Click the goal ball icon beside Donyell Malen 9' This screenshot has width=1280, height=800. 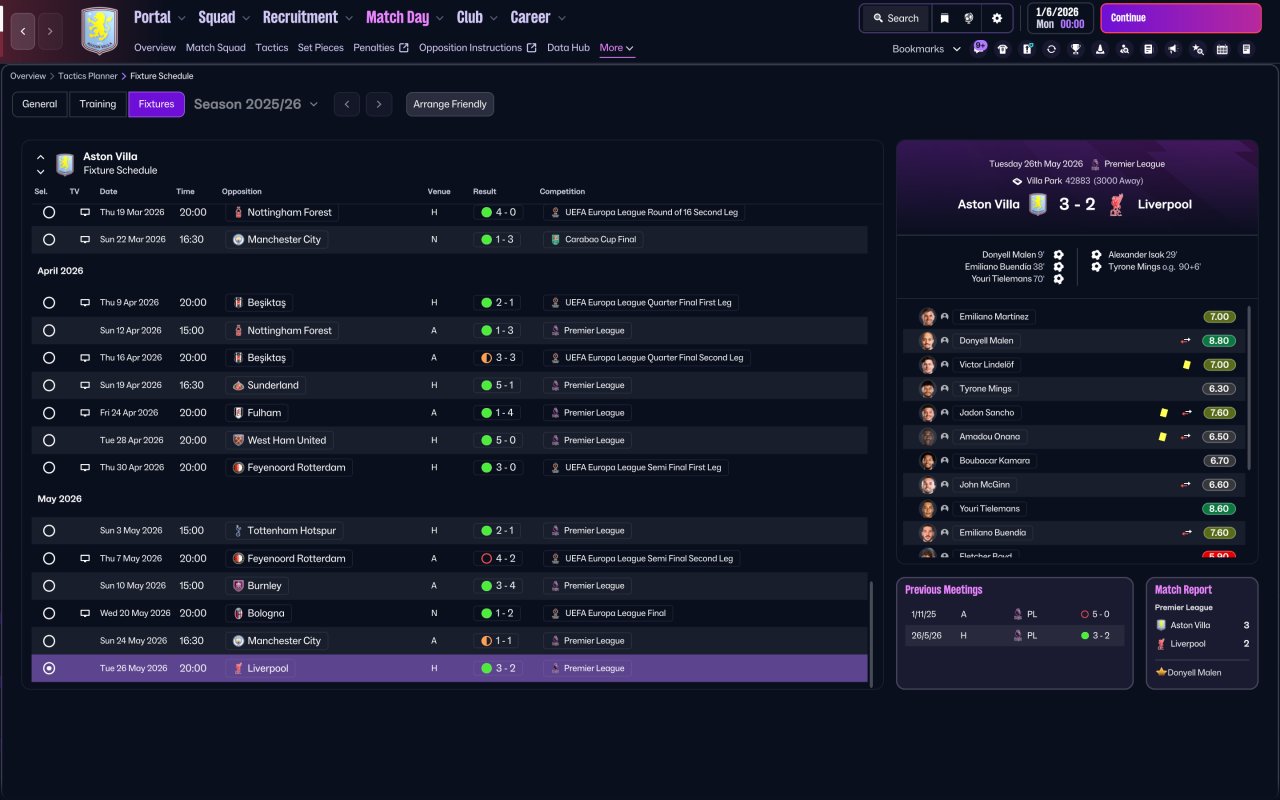[1058, 255]
